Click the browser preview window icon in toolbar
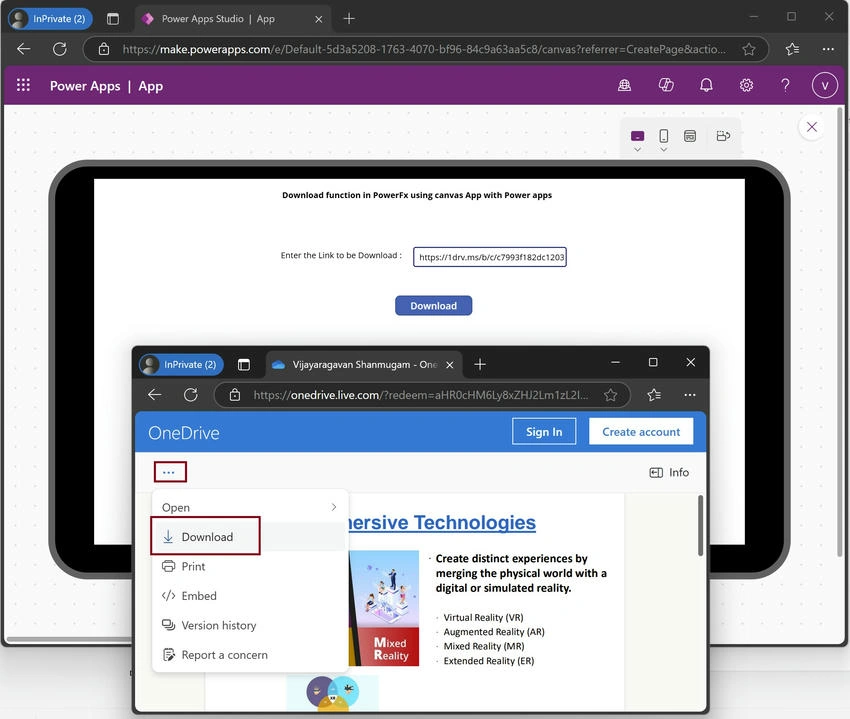Viewport: 850px width, 719px height. [690, 136]
